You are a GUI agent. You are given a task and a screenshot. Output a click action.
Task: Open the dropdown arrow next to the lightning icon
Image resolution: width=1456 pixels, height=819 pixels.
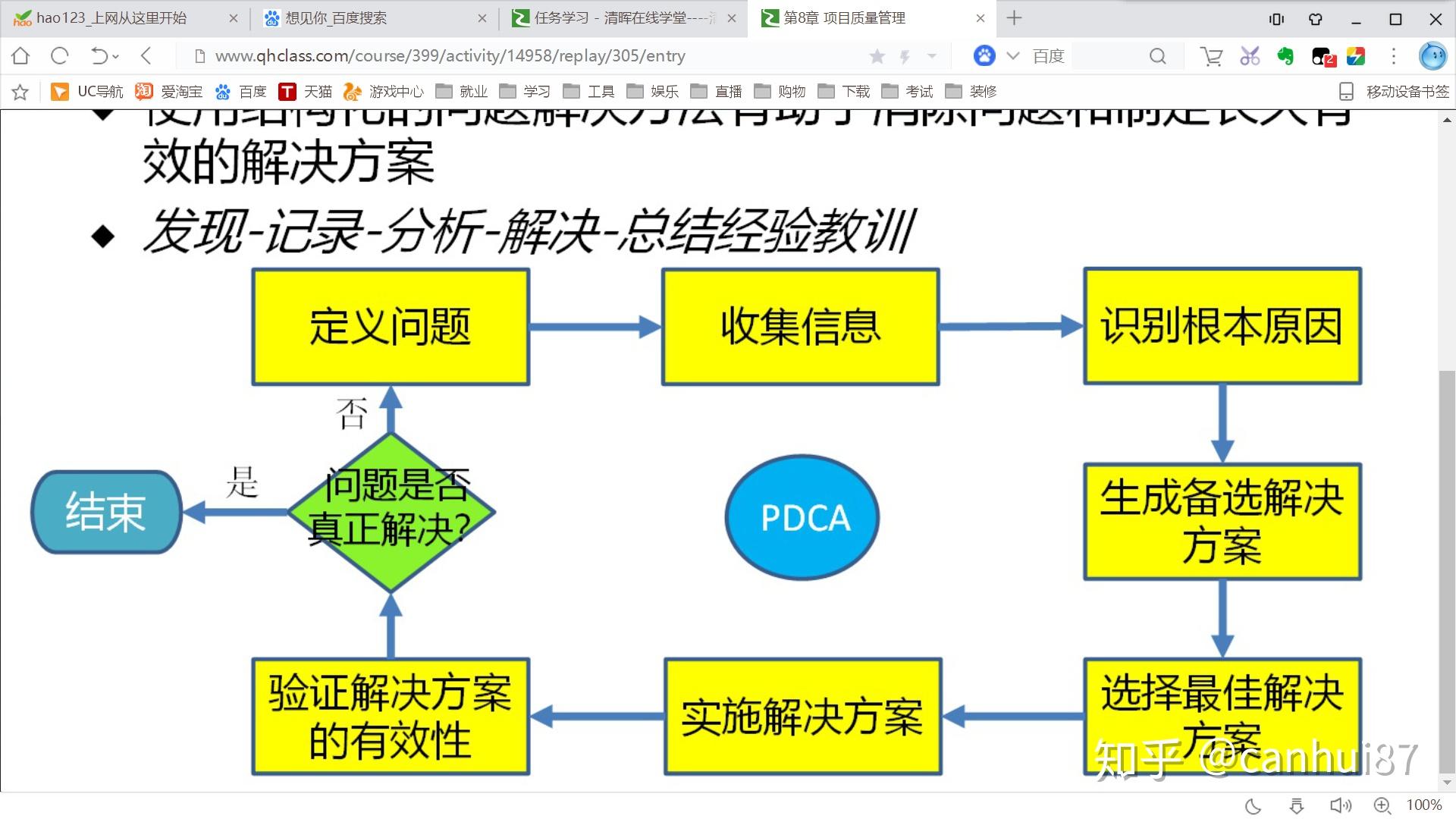pyautogui.click(x=930, y=55)
